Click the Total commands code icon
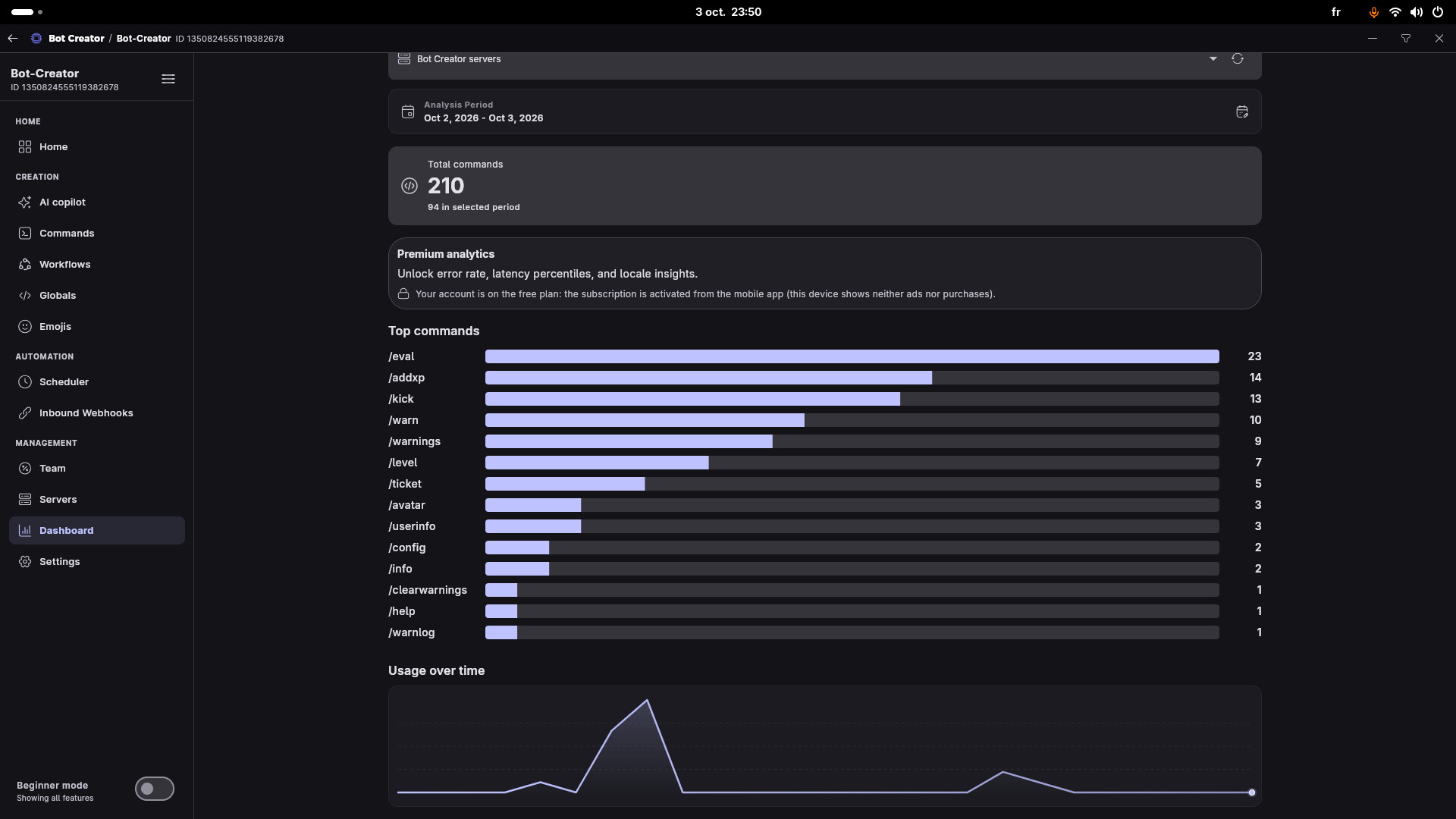 tap(409, 186)
